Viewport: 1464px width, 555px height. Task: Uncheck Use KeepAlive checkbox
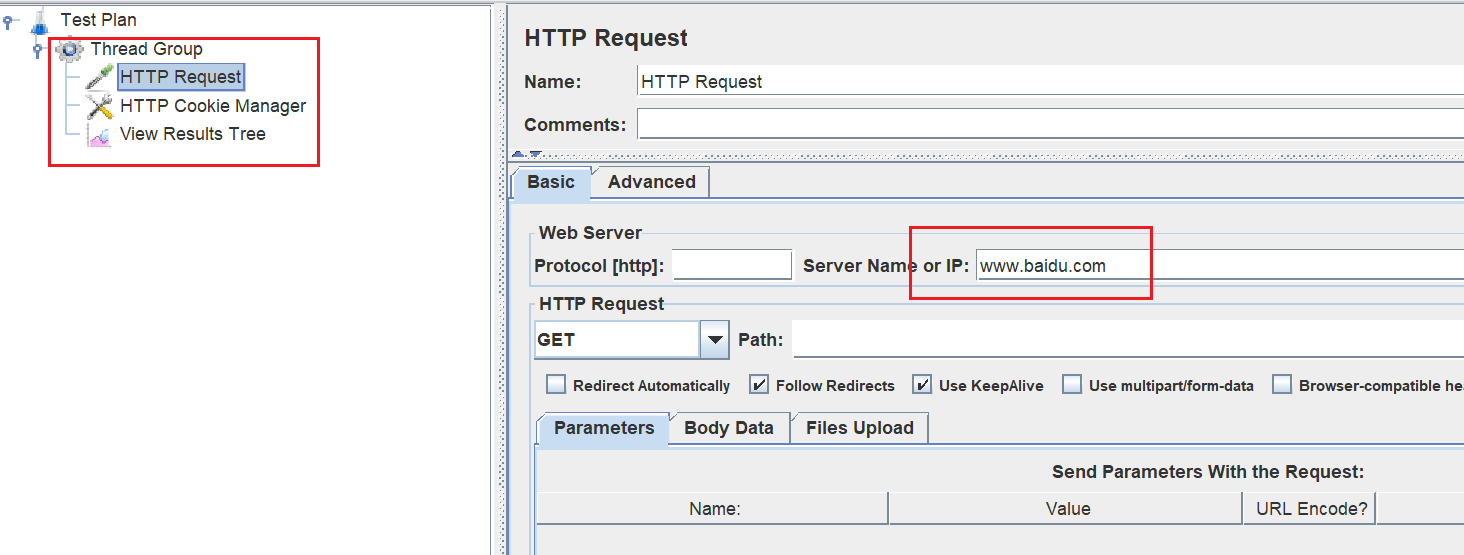pyautogui.click(x=922, y=385)
